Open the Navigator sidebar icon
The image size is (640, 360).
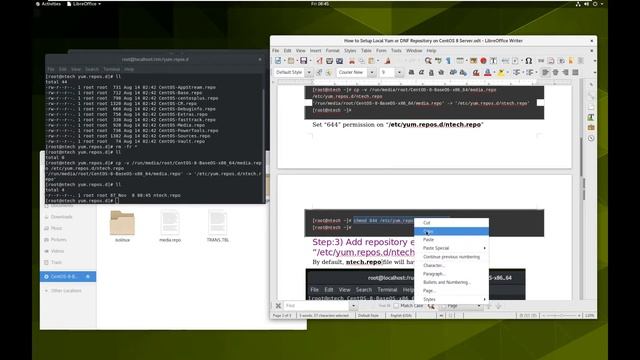(x=591, y=138)
